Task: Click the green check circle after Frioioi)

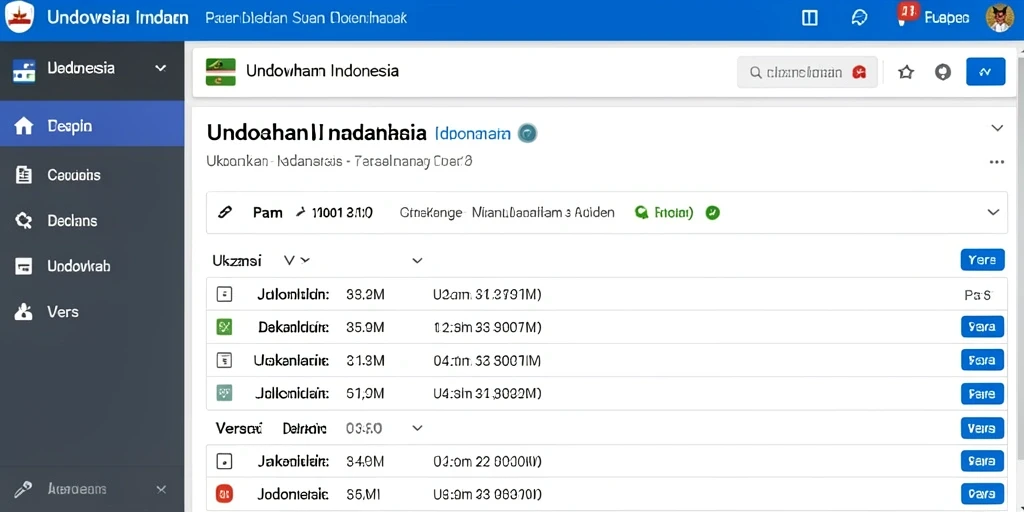Action: [x=713, y=212]
